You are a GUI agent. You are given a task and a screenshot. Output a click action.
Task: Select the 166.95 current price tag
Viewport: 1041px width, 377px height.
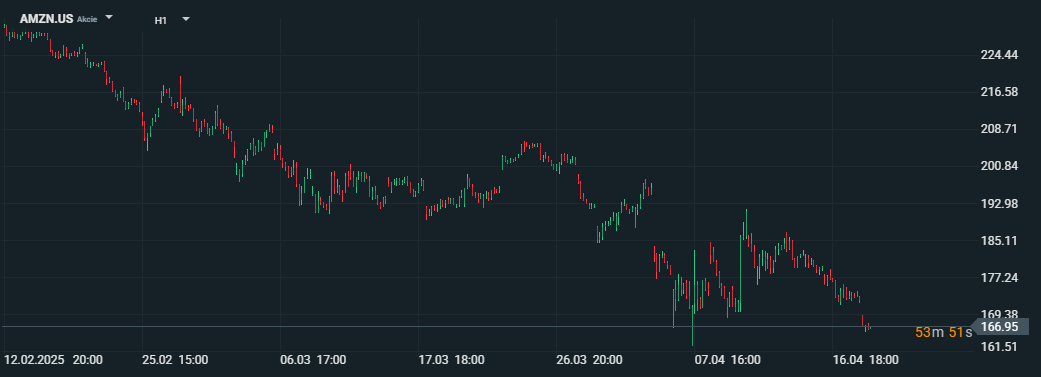(999, 327)
